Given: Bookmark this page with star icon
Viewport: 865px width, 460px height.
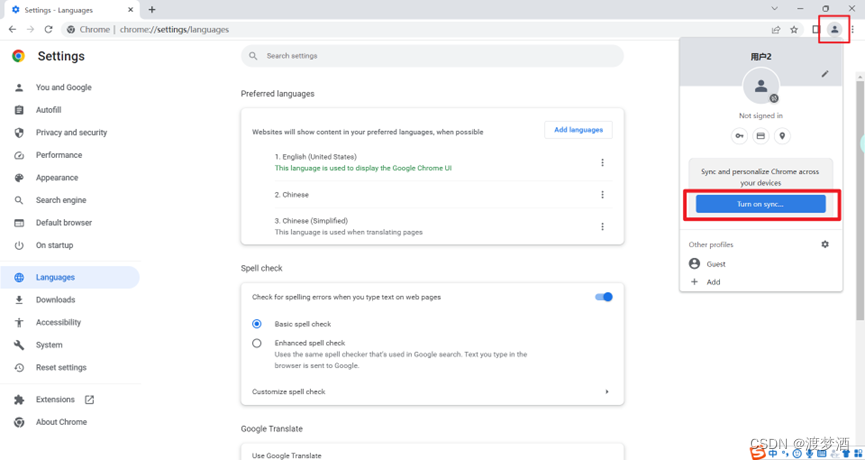Looking at the screenshot, I should click(x=794, y=30).
